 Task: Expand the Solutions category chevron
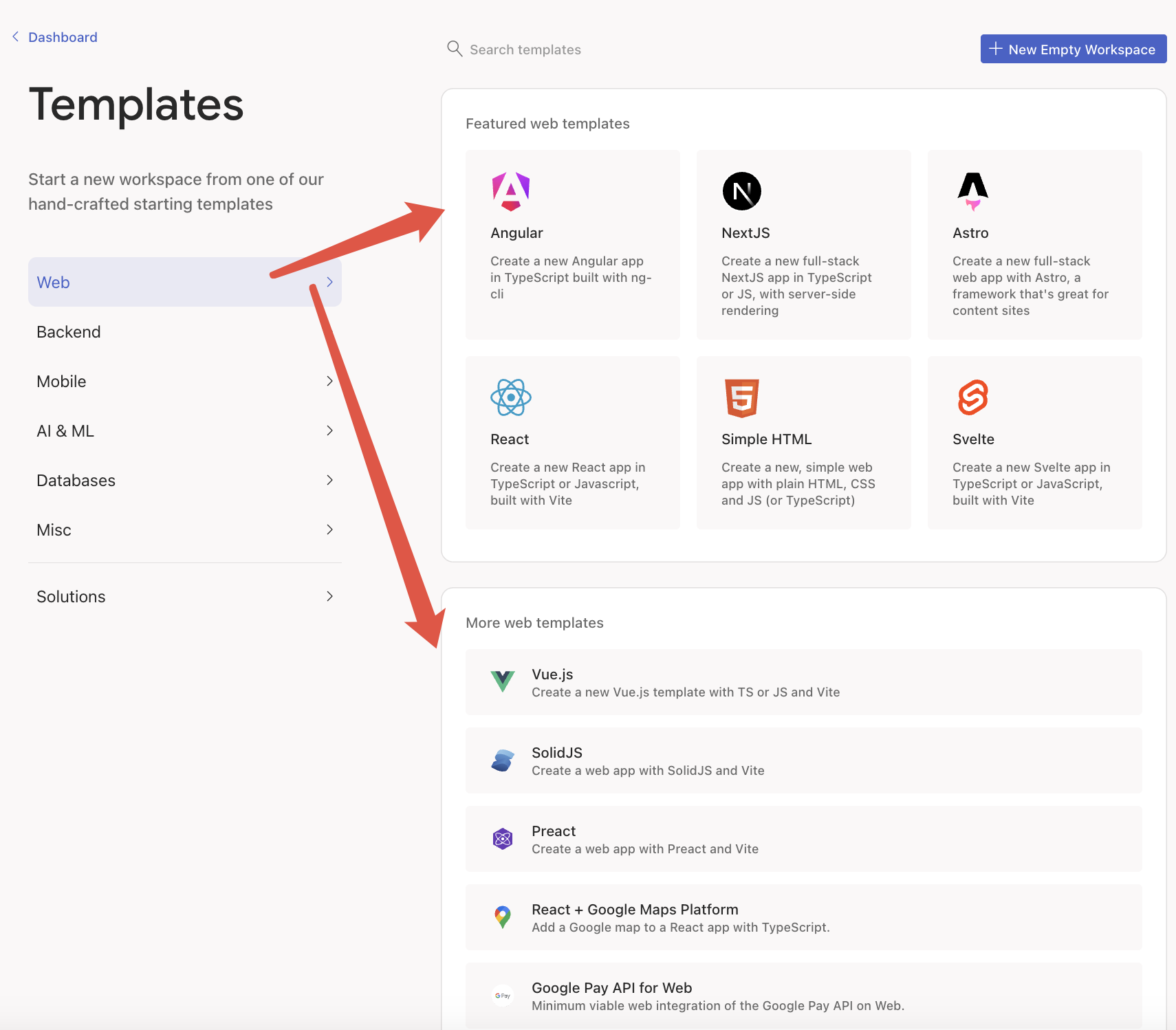pyautogui.click(x=330, y=596)
